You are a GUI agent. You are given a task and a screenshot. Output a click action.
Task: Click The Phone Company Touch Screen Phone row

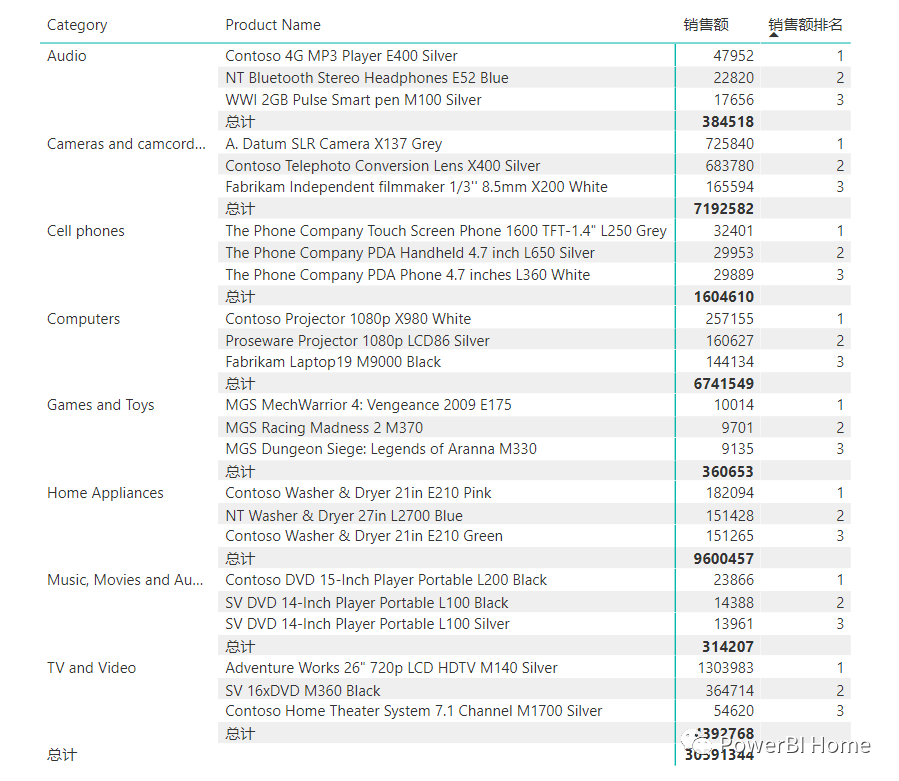click(446, 231)
